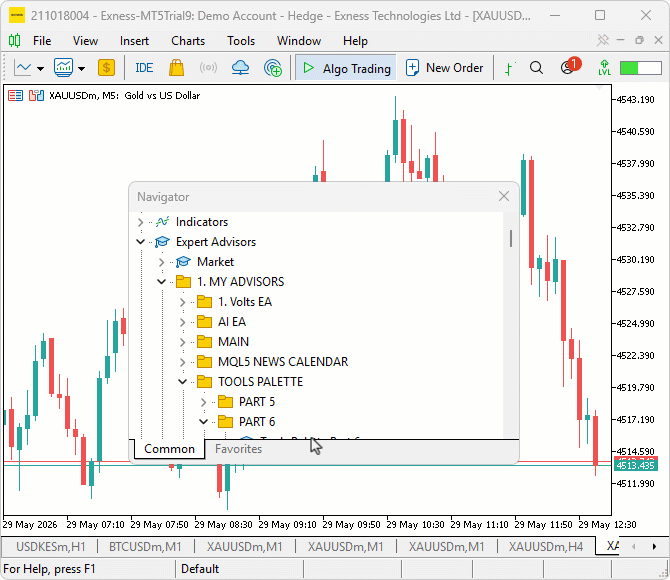Click the Navigator vertical scrollbar thumb
The image size is (670, 580).
point(511,238)
